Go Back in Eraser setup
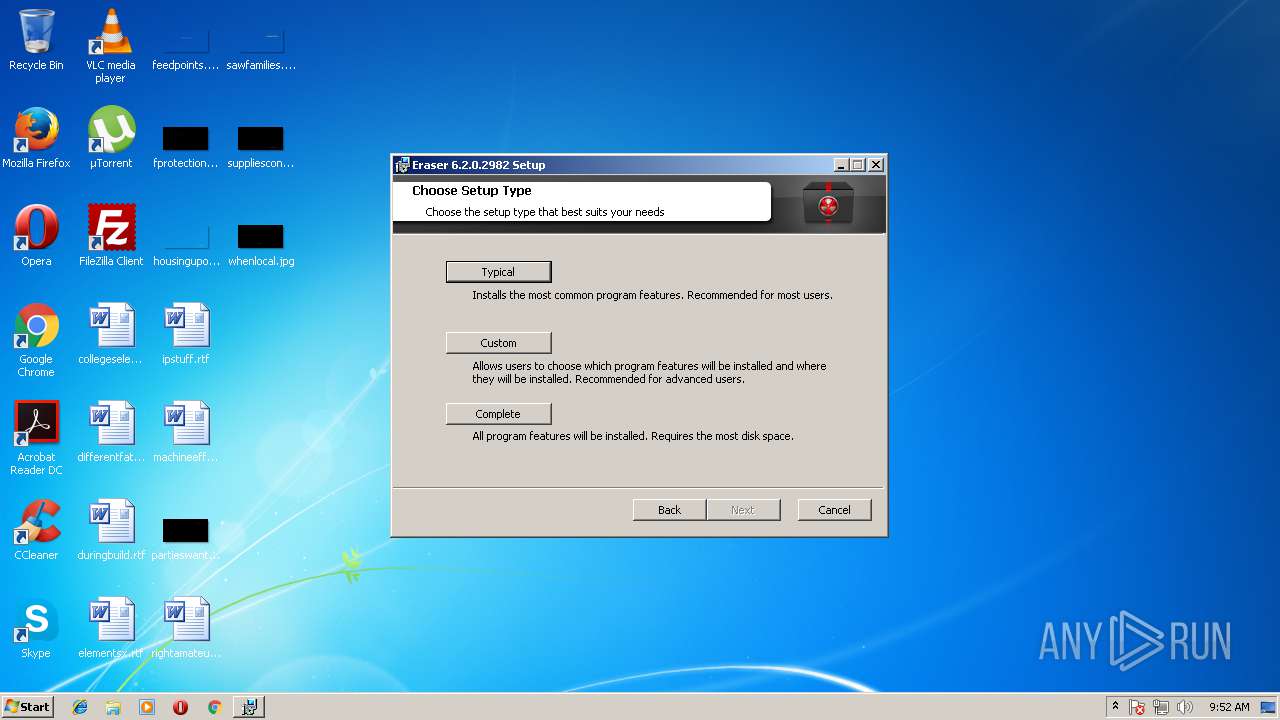Viewport: 1280px width, 720px height. (x=669, y=510)
